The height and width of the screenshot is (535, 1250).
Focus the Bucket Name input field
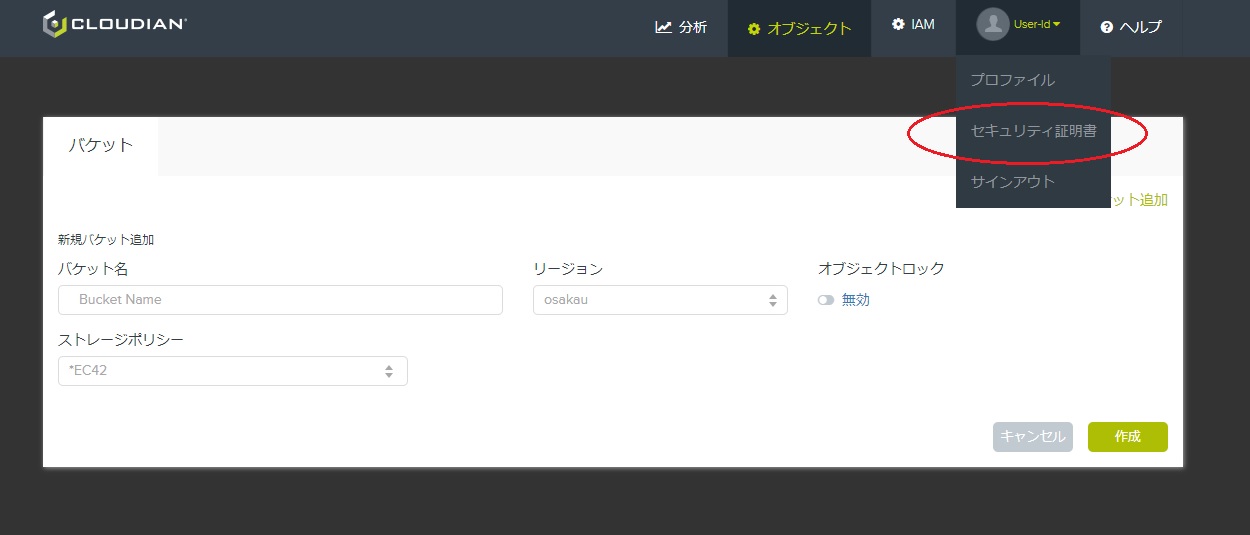(x=280, y=300)
